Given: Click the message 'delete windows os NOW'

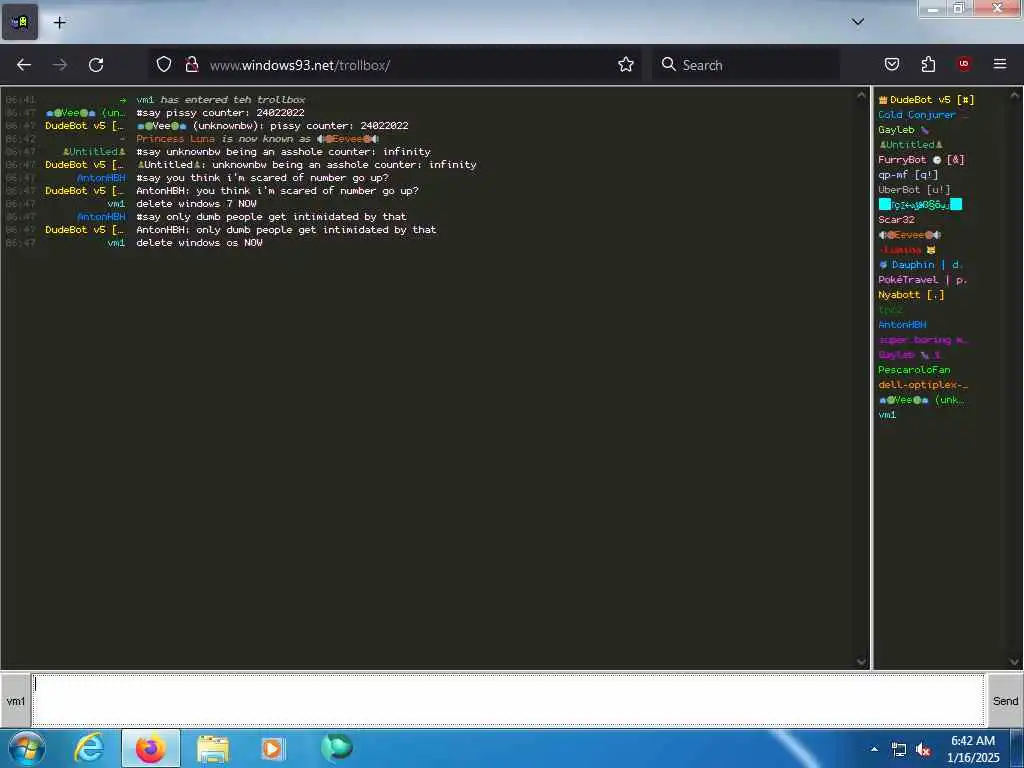Looking at the screenshot, I should tap(199, 242).
